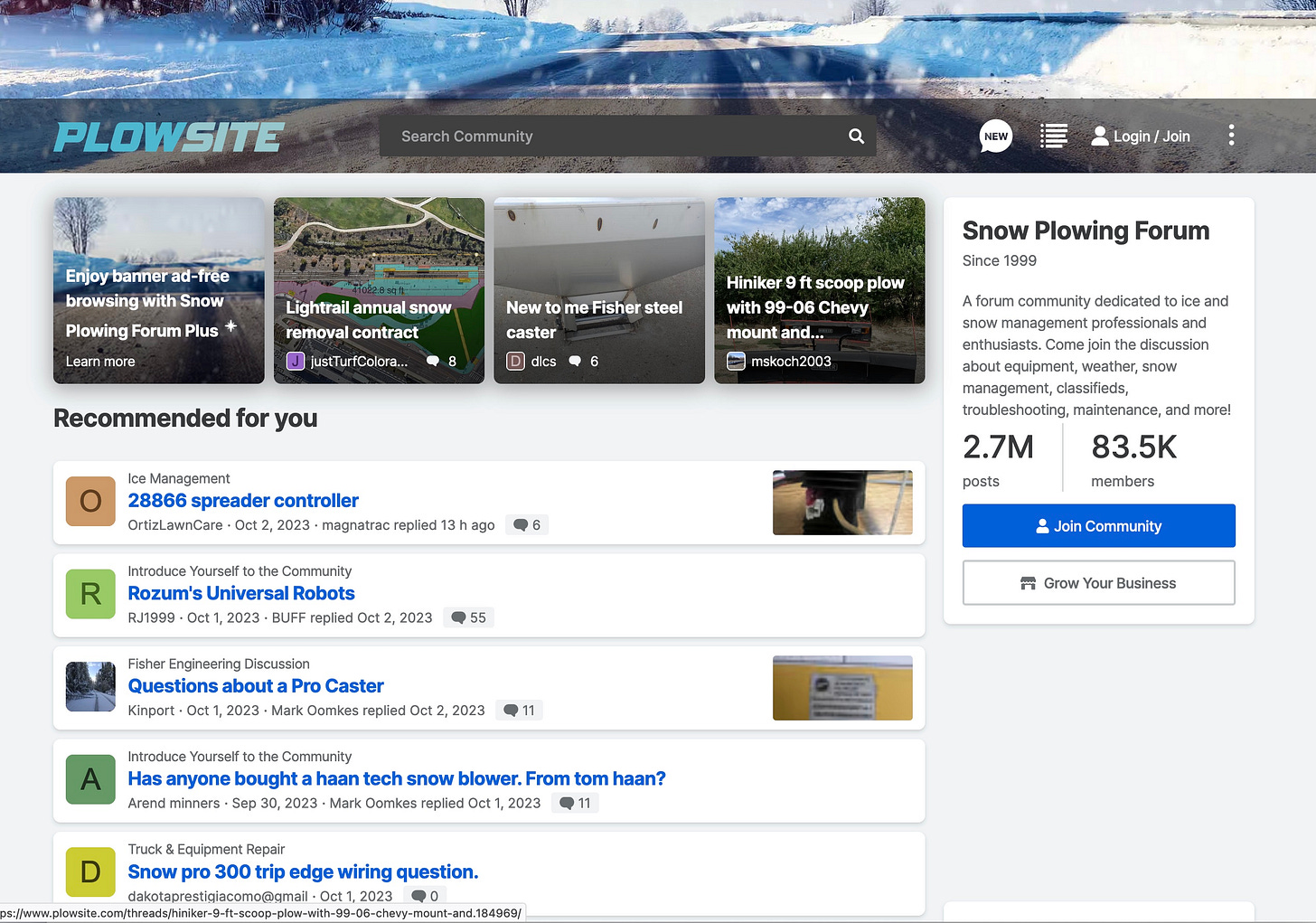Click 55 replies bubble on Rozum's thread
This screenshot has height=923, width=1316.
(468, 617)
